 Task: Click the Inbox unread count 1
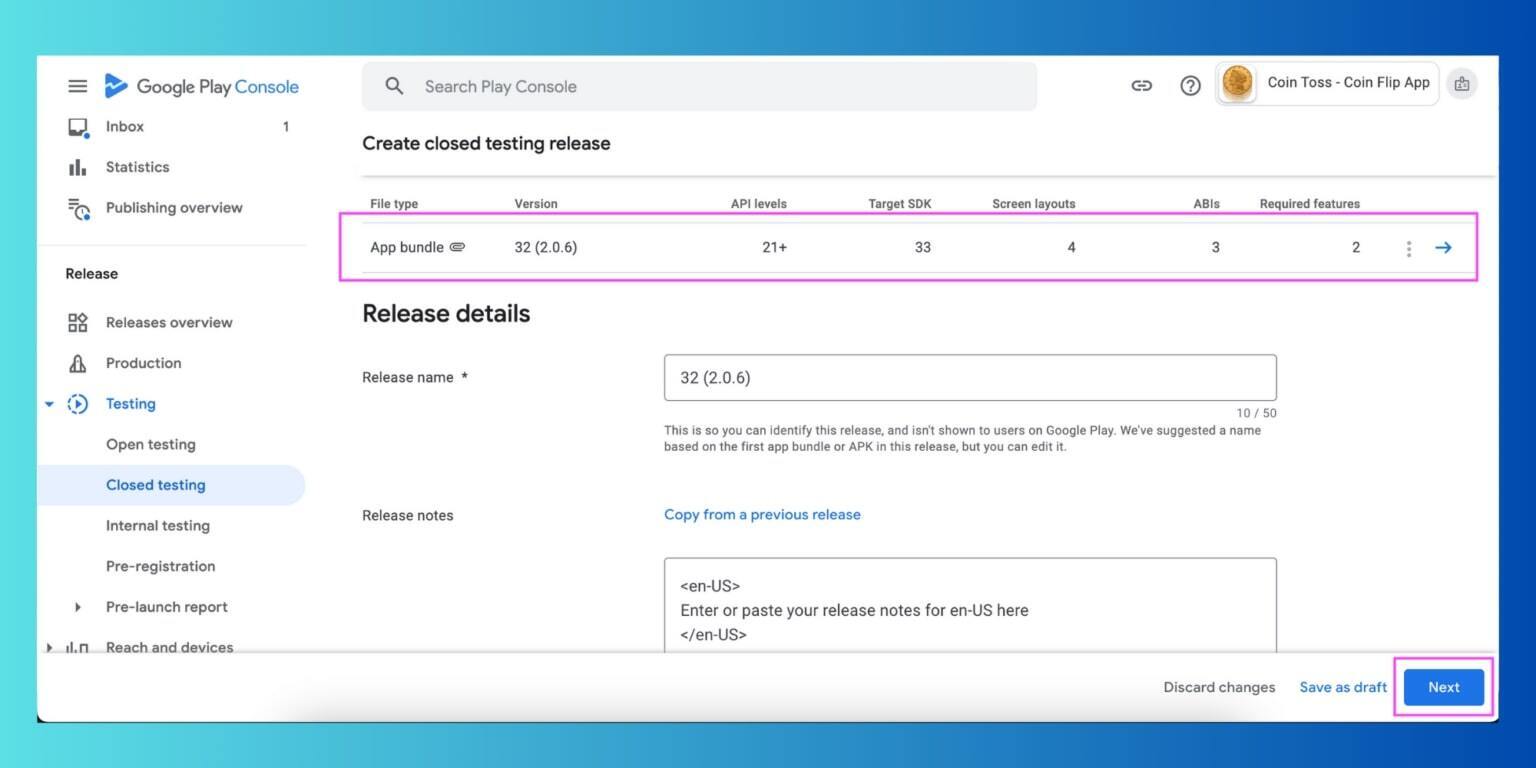tap(286, 127)
